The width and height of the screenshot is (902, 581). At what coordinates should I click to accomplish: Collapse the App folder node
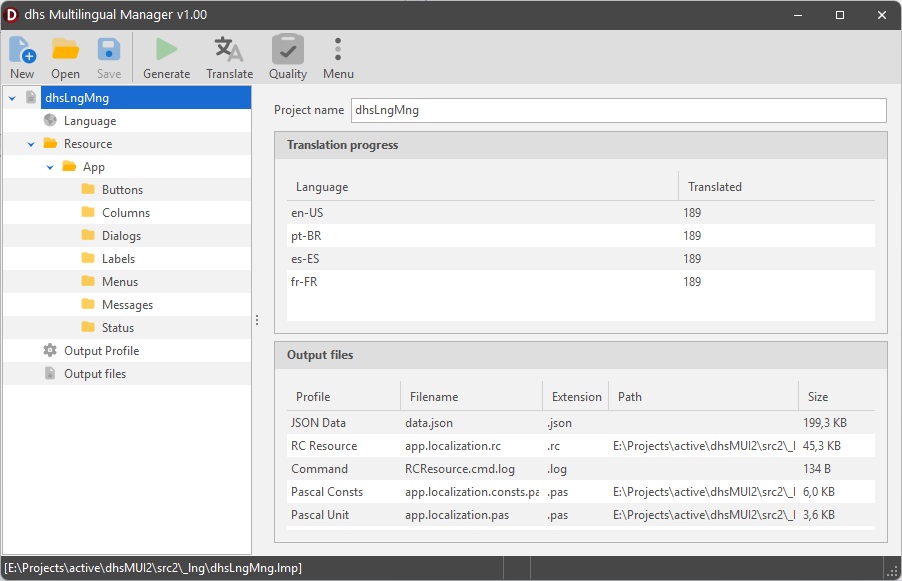point(48,166)
